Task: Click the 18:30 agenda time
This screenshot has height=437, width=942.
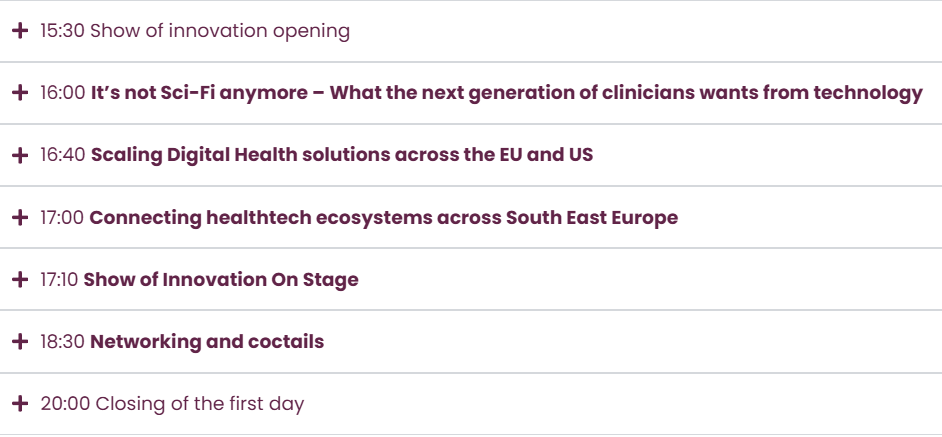Action: coord(62,342)
